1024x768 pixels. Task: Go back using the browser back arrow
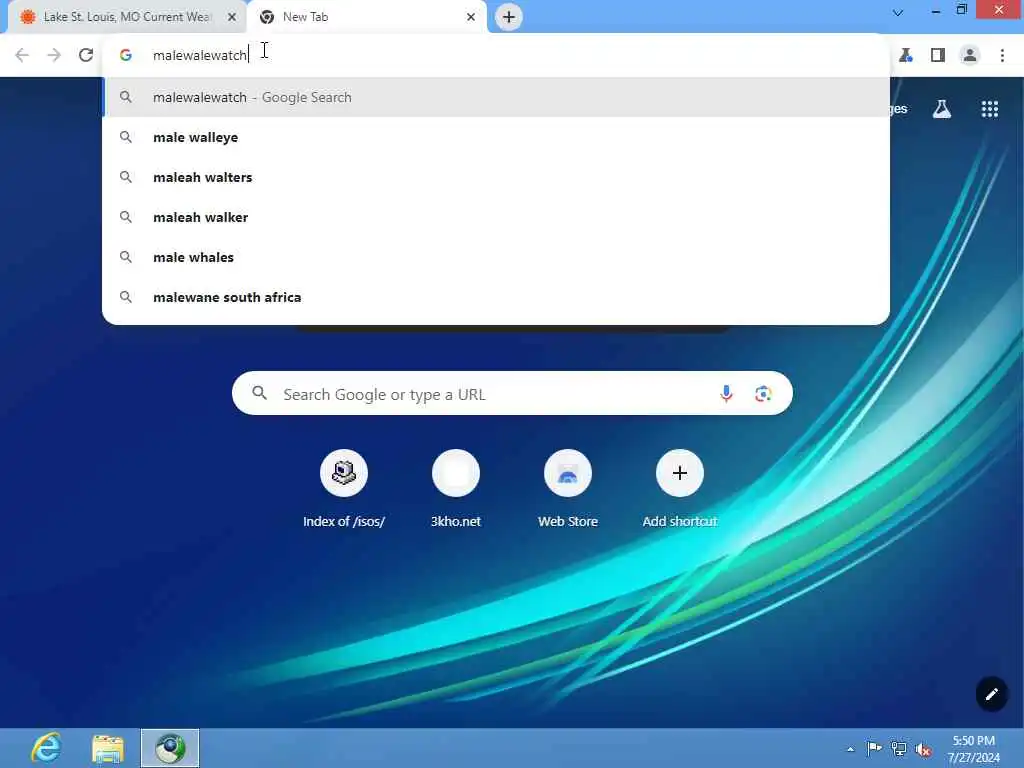[22, 55]
